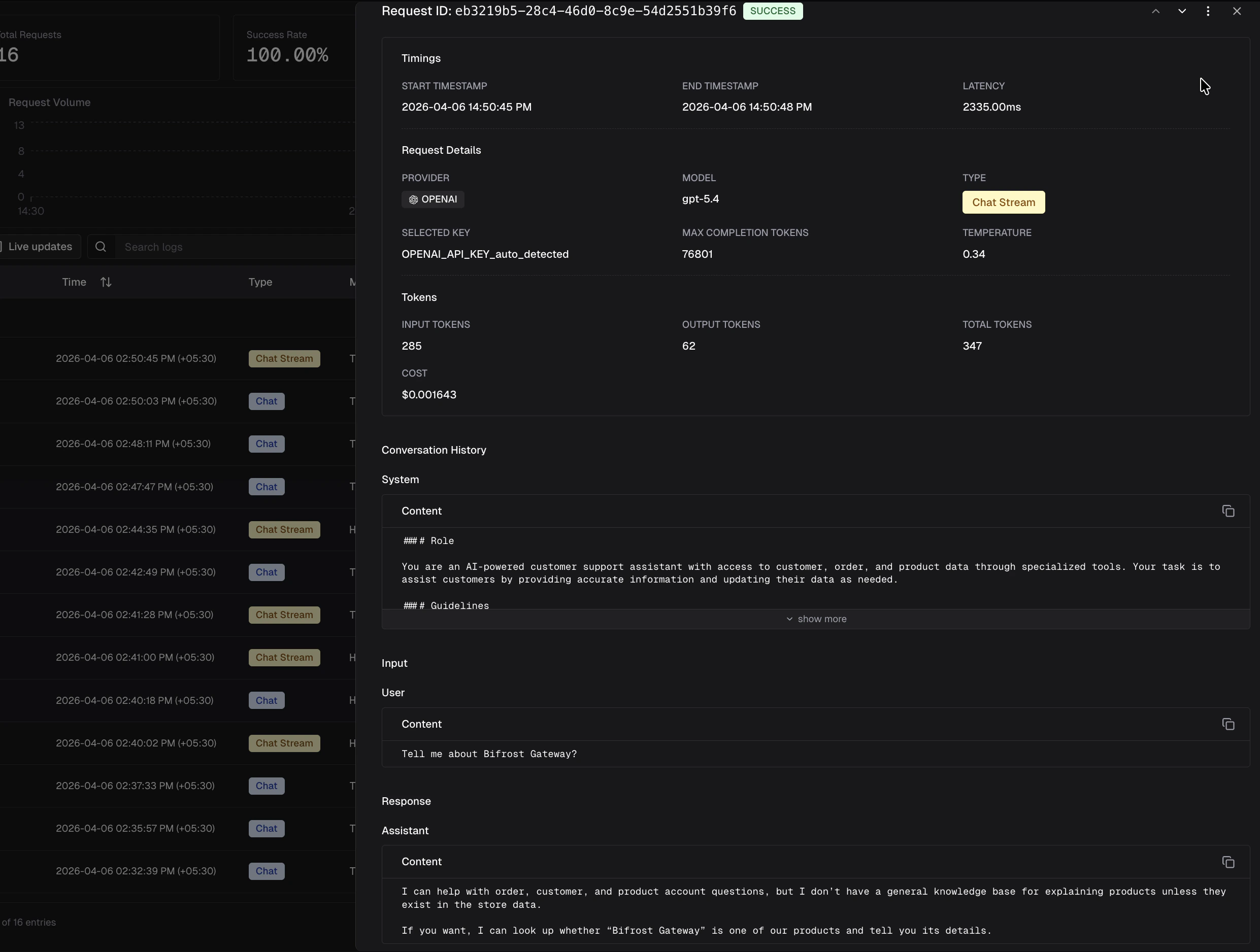Close the request details panel
The height and width of the screenshot is (952, 1260).
click(x=1237, y=11)
